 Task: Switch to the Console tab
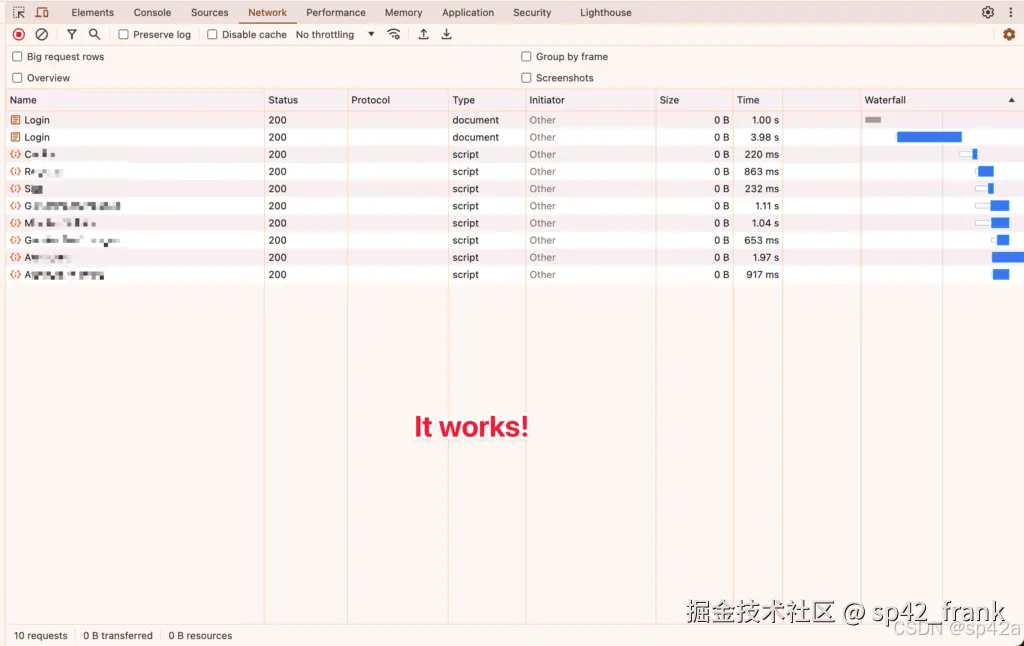point(152,12)
